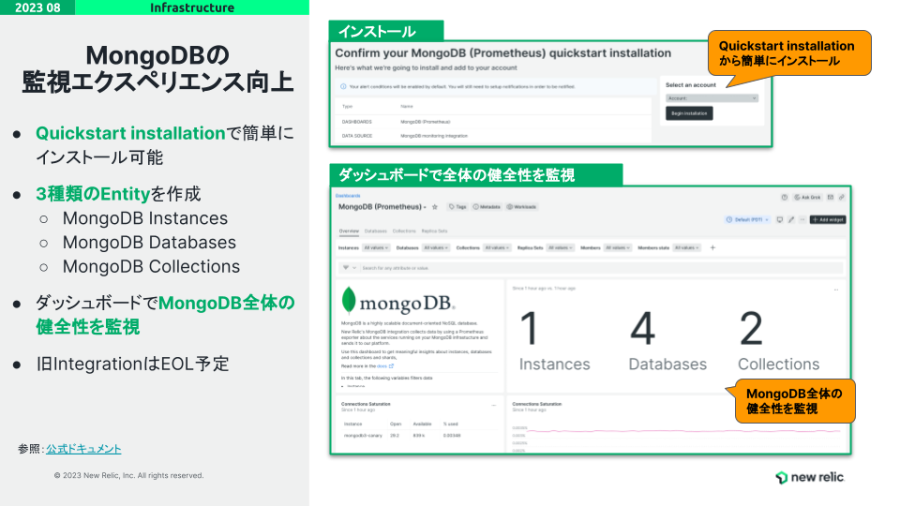Click the % used column header
The height and width of the screenshot is (506, 900).
point(451,424)
